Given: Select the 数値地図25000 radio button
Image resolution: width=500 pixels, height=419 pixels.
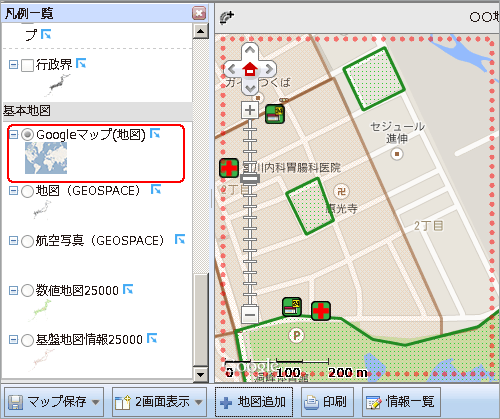Looking at the screenshot, I should 27,291.
